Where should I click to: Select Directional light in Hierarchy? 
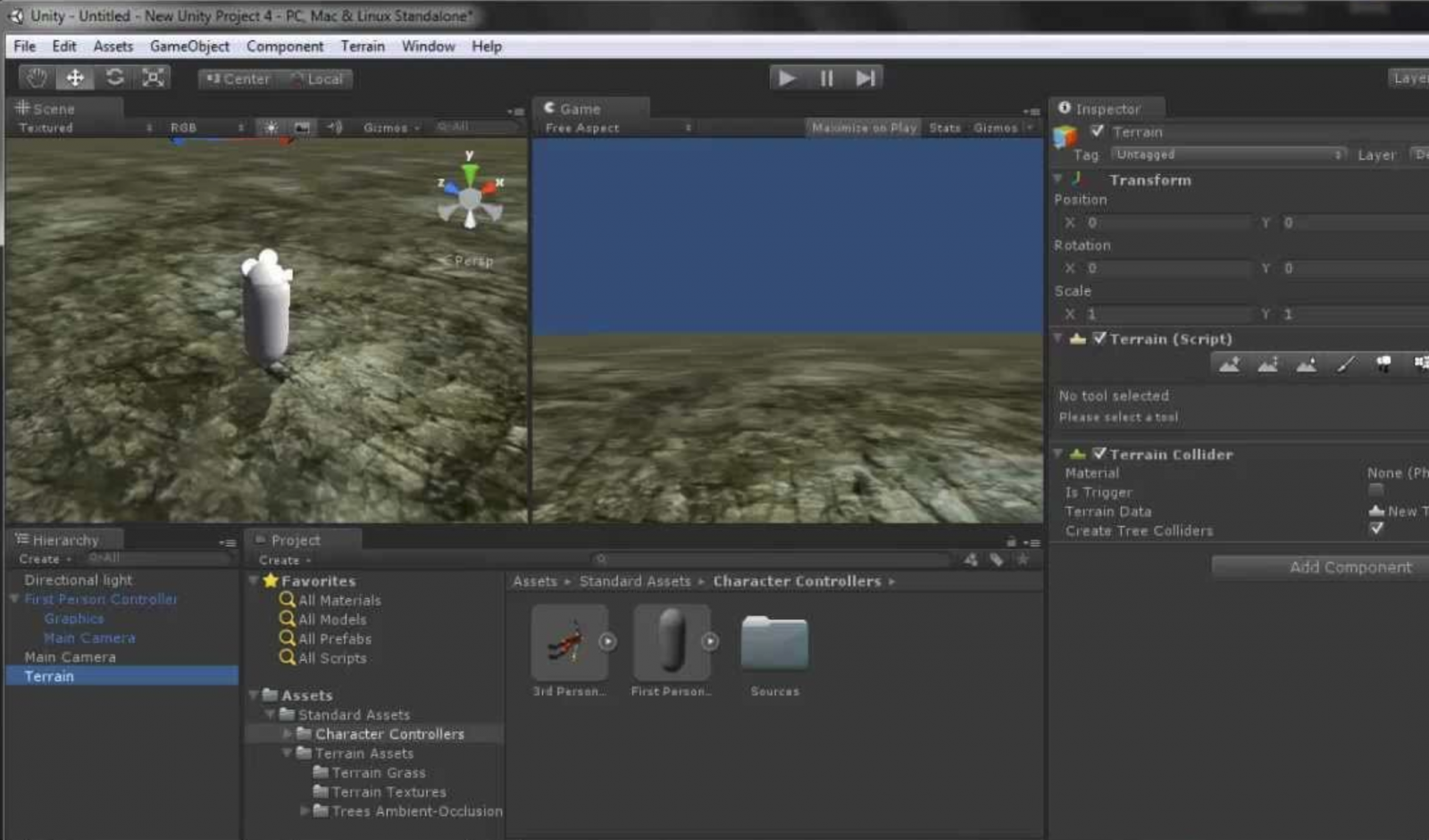click(x=79, y=579)
